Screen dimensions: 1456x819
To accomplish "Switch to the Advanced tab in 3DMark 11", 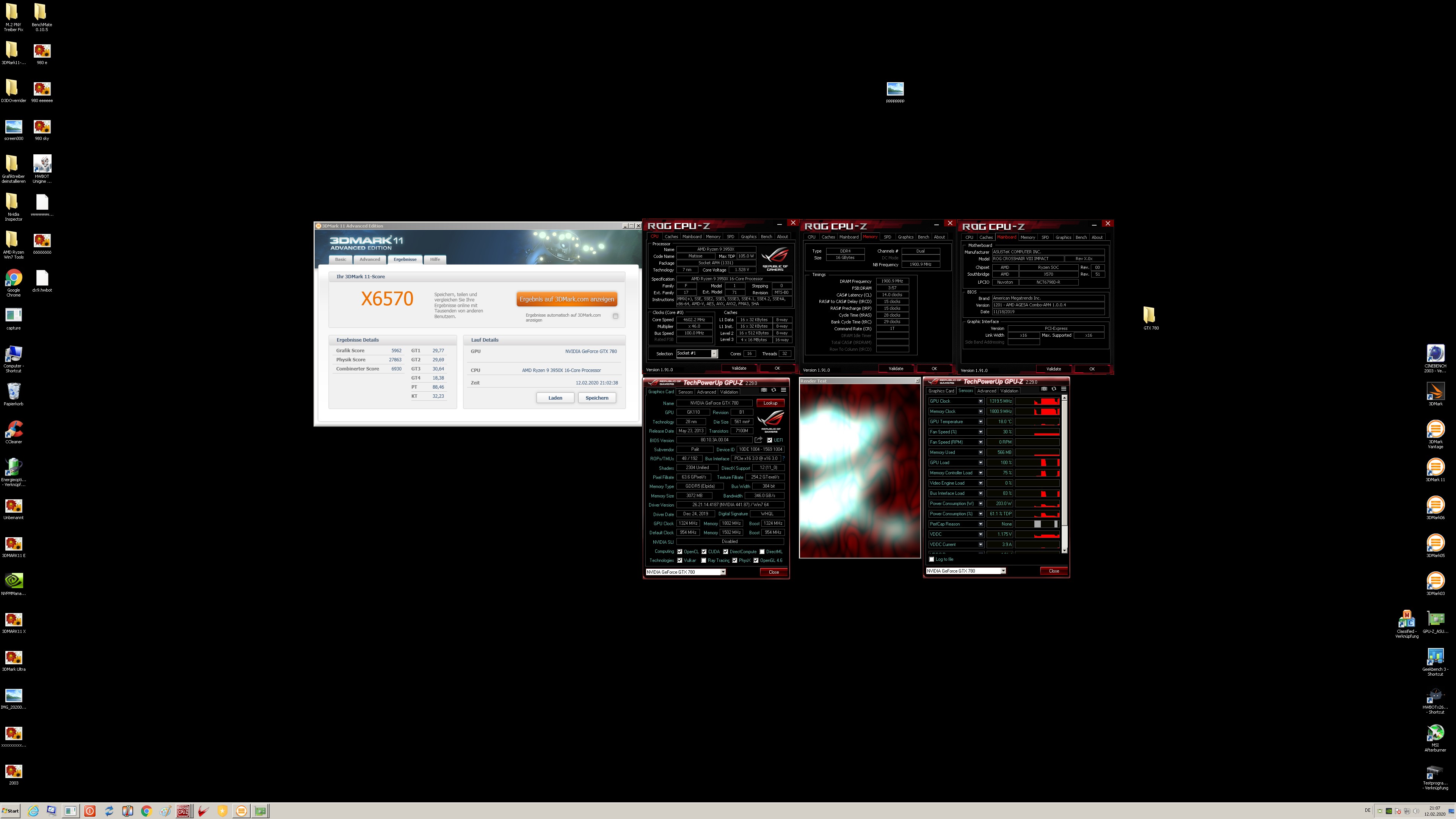I will point(370,259).
